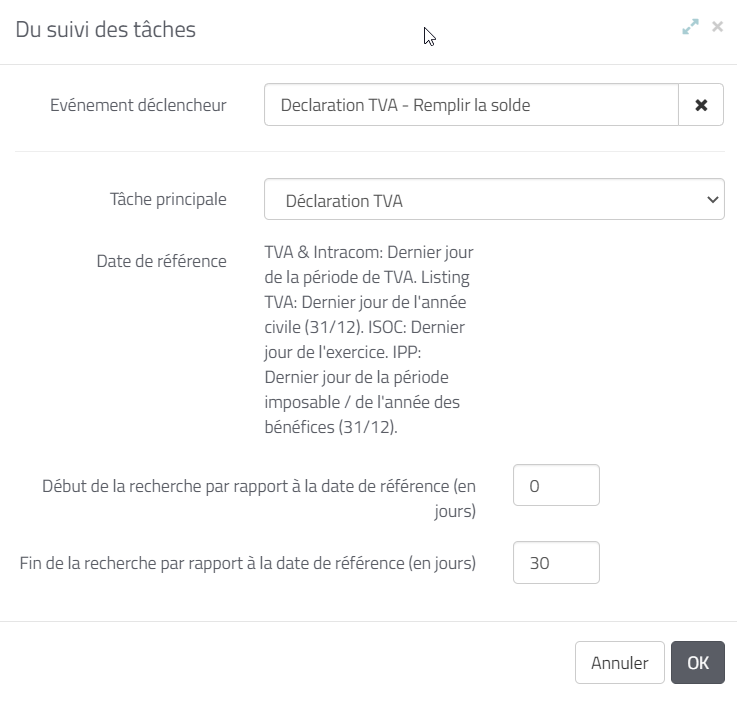Open the Tâche principale dropdown
Viewport: 737px width, 701px height.
[x=494, y=199]
